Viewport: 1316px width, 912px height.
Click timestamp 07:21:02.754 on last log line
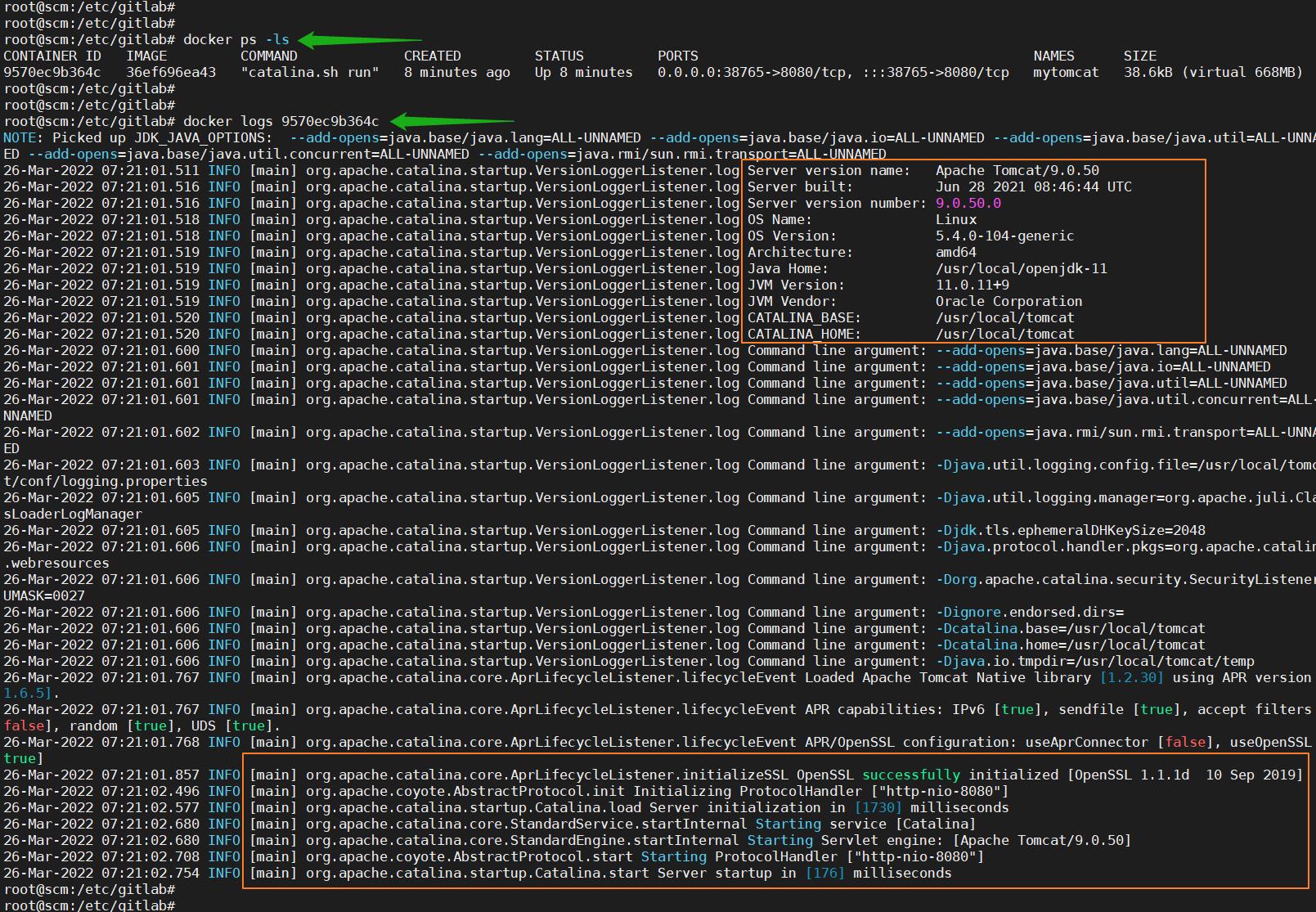pyautogui.click(x=150, y=873)
